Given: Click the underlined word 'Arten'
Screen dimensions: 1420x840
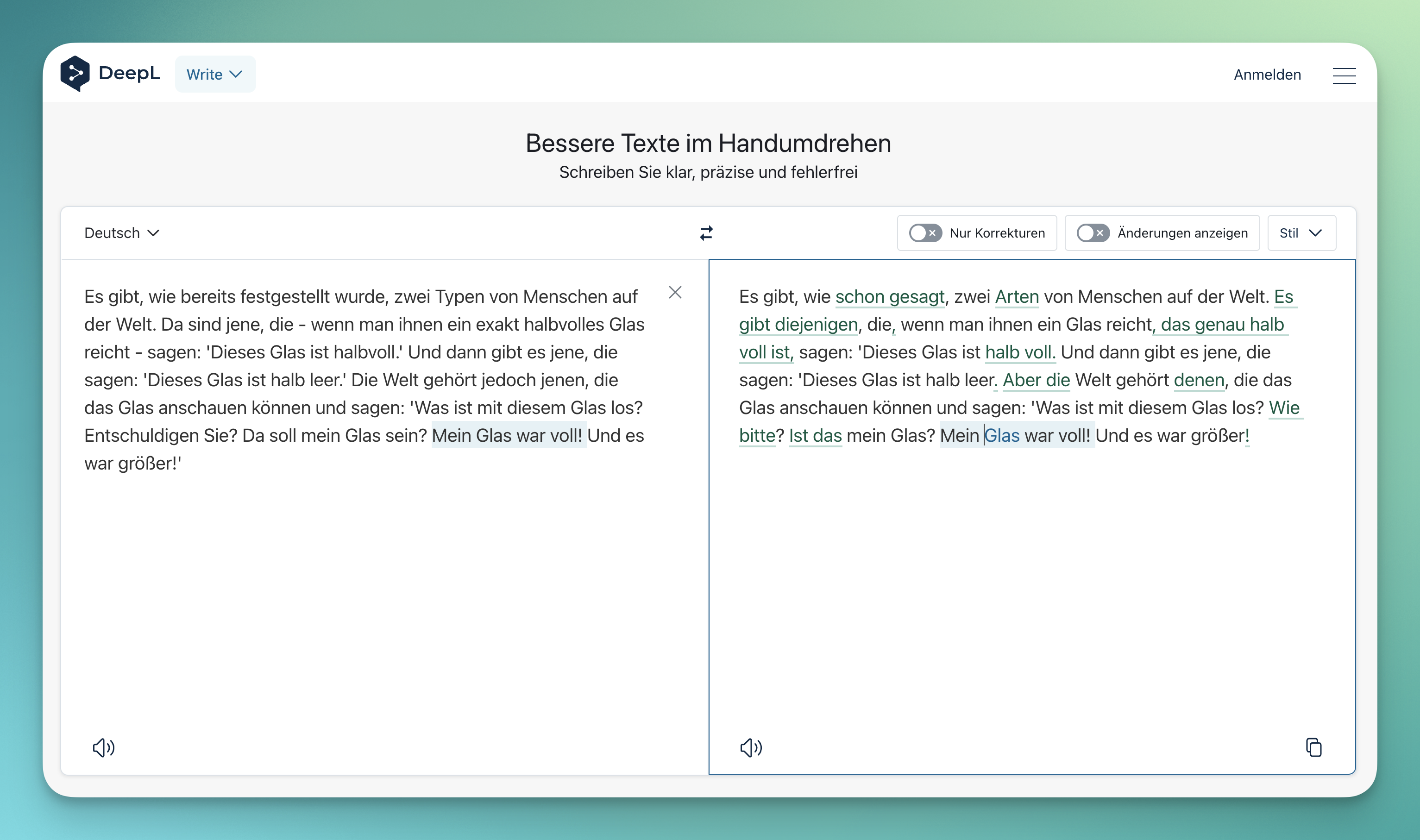Looking at the screenshot, I should click(x=1017, y=297).
